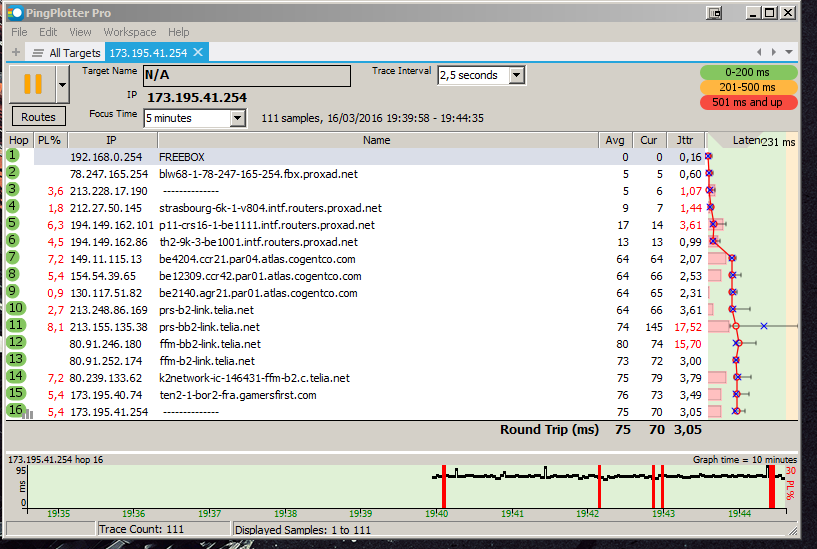
Task: Open the tab list dropdown arrow
Action: pos(789,52)
